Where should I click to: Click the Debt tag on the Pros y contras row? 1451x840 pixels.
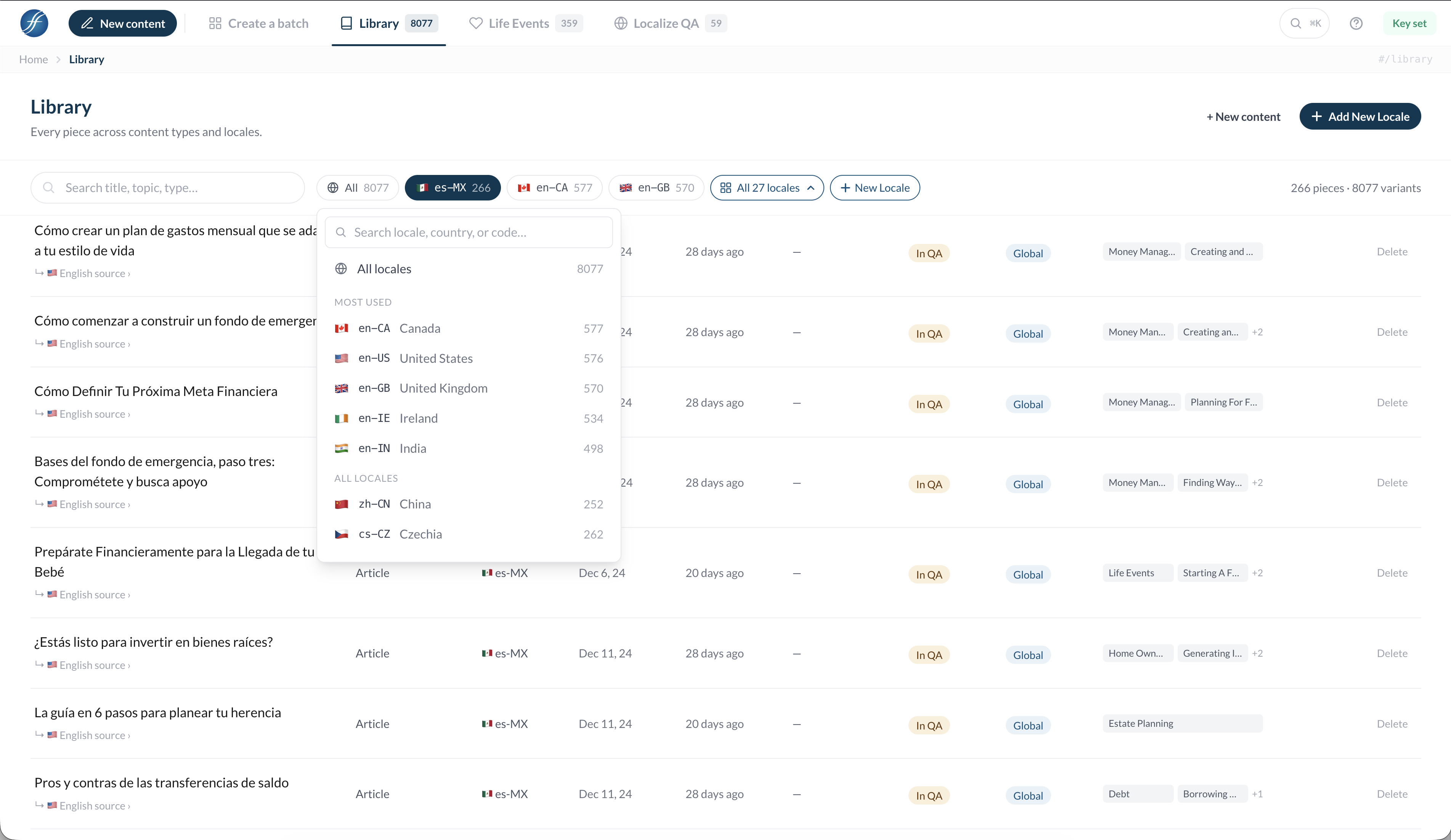click(x=1138, y=794)
